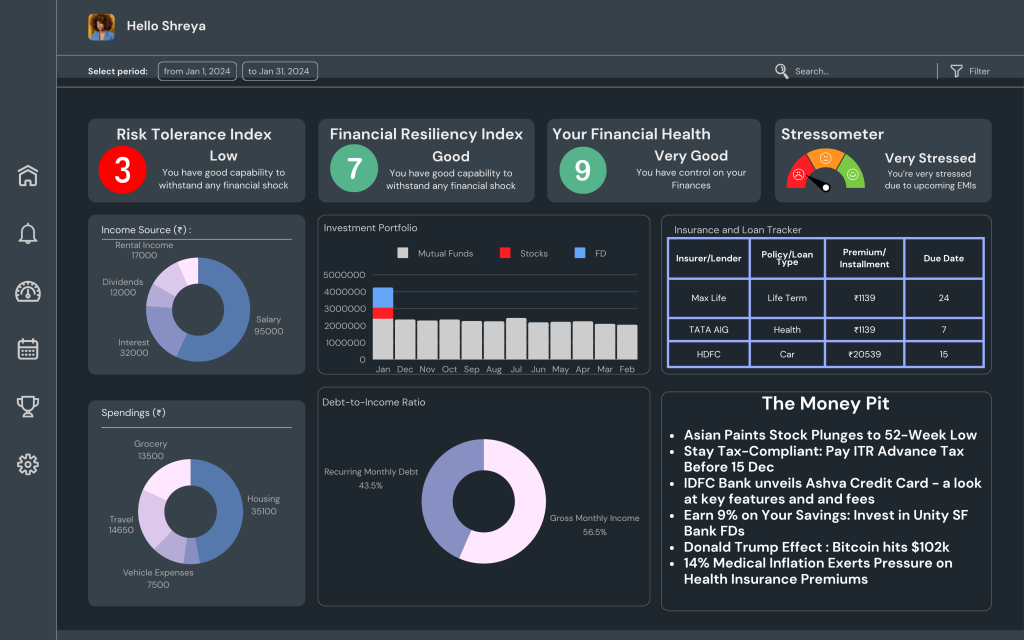Toggle the blue FD legend swatch

pos(580,254)
